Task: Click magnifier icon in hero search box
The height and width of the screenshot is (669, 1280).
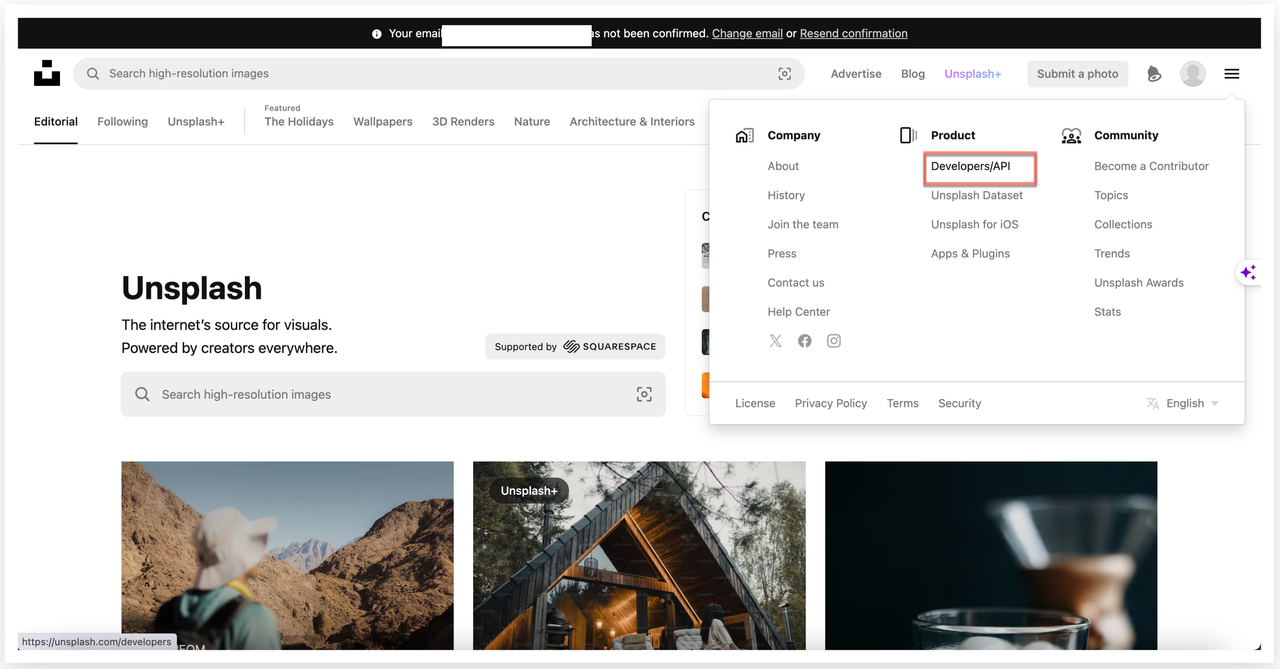Action: [x=143, y=394]
